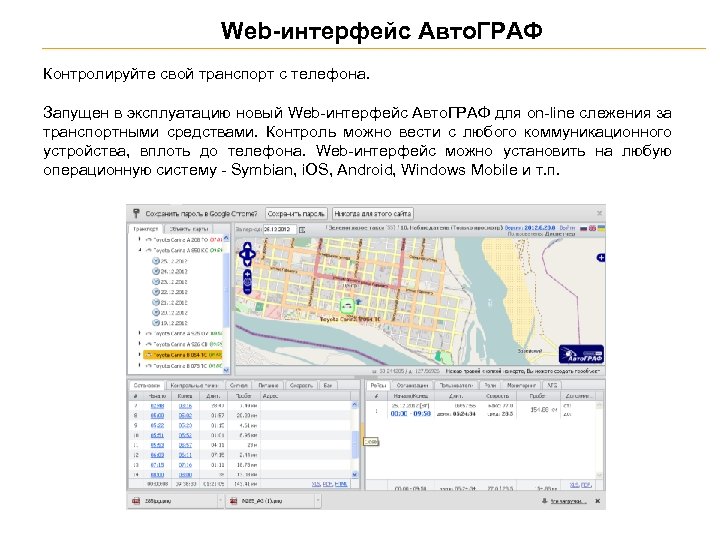720x540 pixels.
Task: Toggle the 21.12.2012 date checkbox
Action: coord(156,303)
